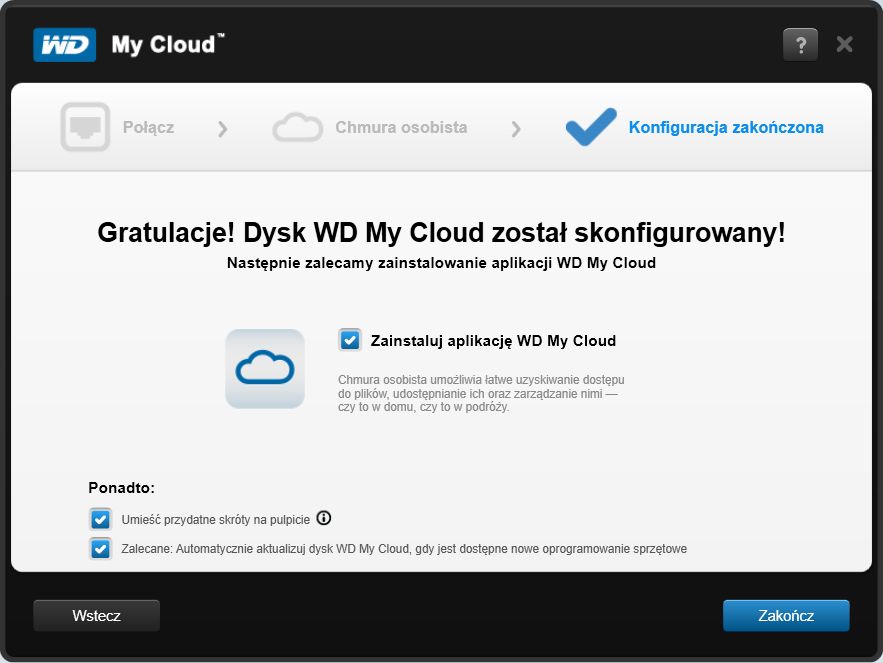This screenshot has height=663, width=883.
Task: Open the Chmura osobista step label
Action: click(x=401, y=127)
